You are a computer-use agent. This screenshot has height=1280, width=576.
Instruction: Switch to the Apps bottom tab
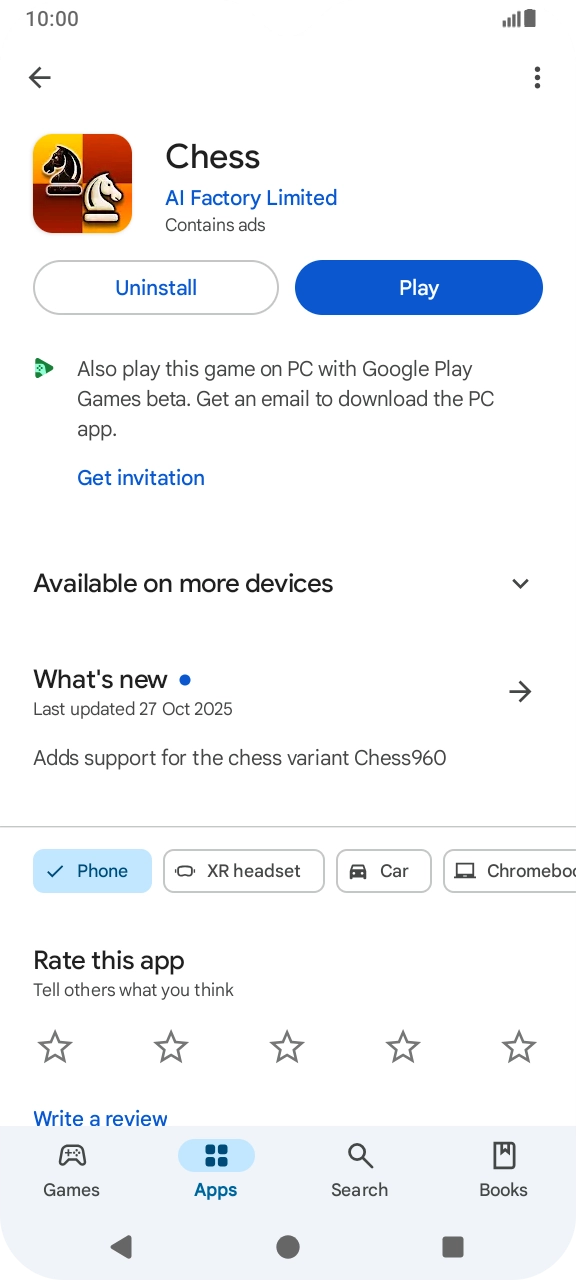(x=216, y=1168)
